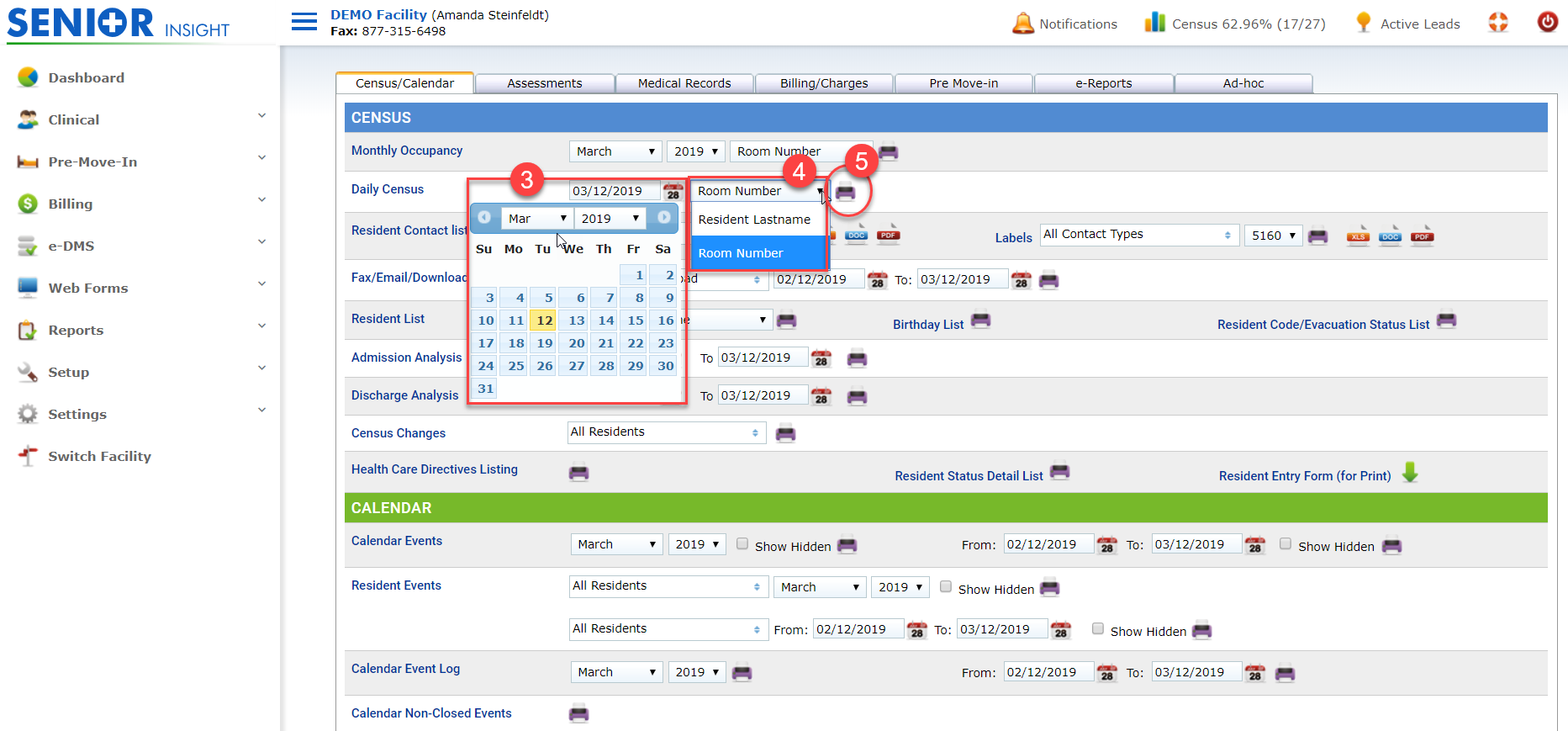
Task: Open the Pre Move-in tab
Action: click(964, 83)
